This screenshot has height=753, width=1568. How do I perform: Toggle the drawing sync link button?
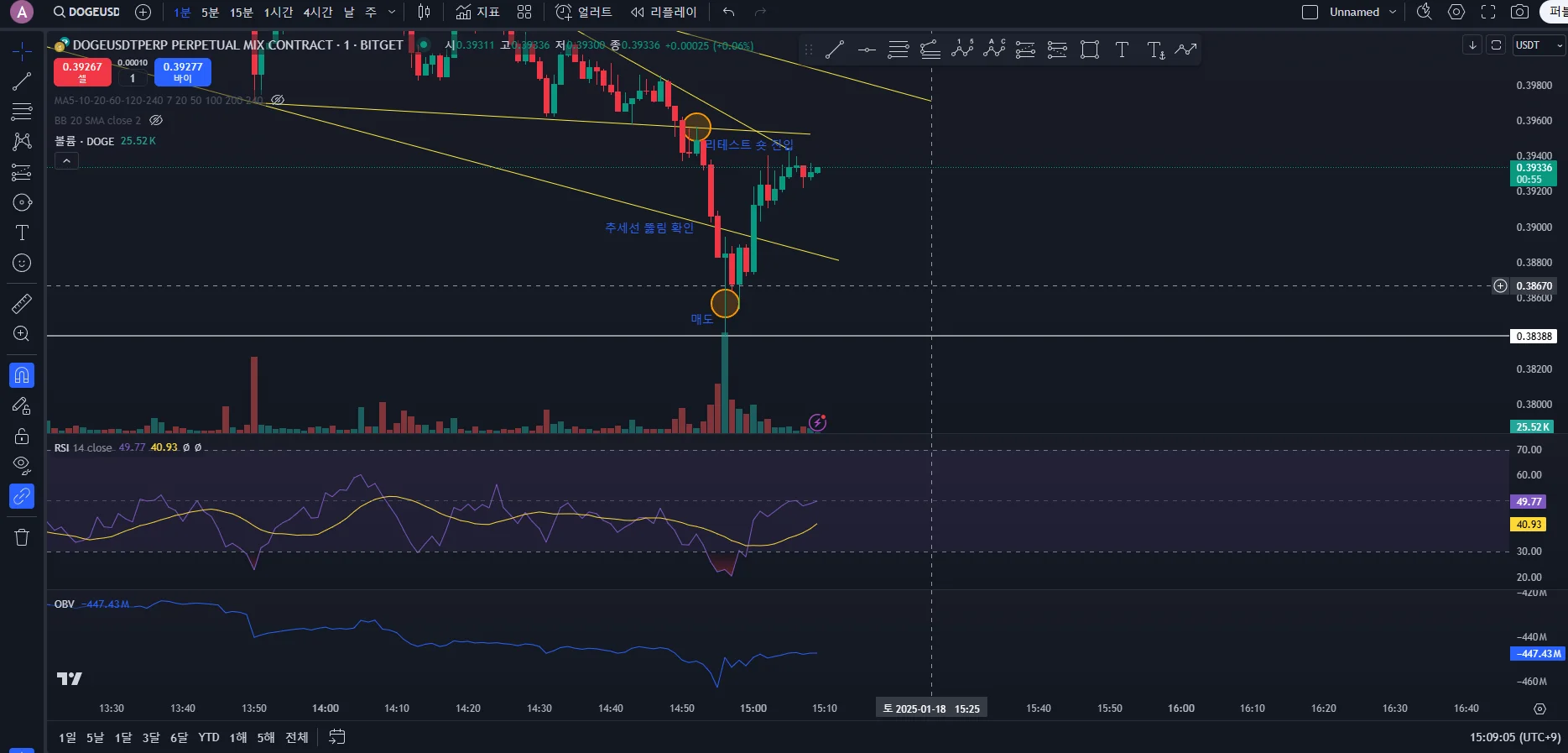(x=22, y=497)
